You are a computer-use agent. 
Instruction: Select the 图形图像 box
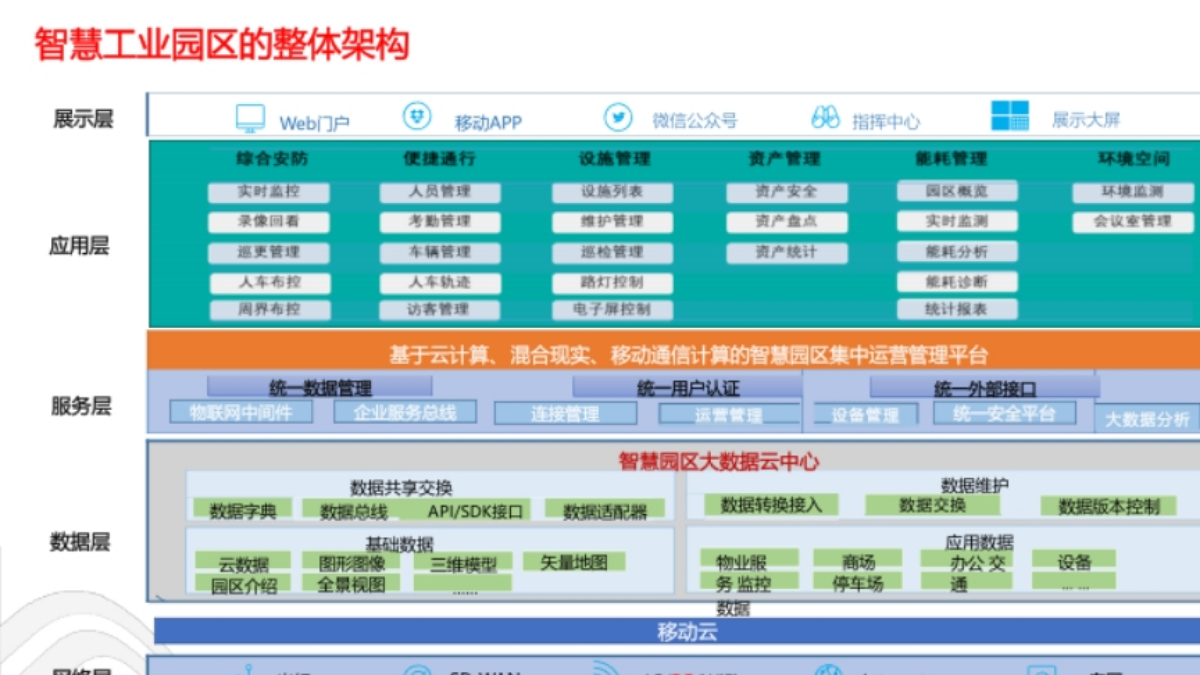[350, 563]
